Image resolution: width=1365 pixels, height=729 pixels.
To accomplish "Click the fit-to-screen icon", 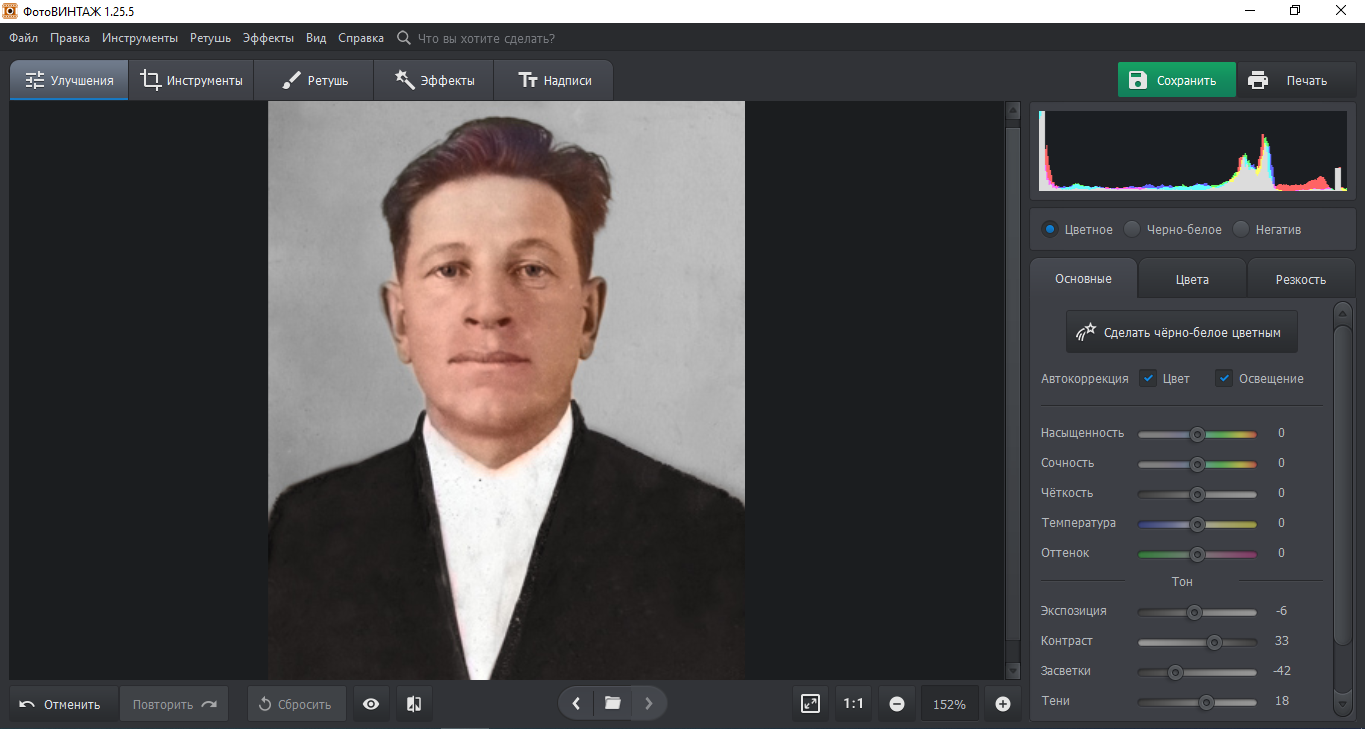I will pos(810,704).
